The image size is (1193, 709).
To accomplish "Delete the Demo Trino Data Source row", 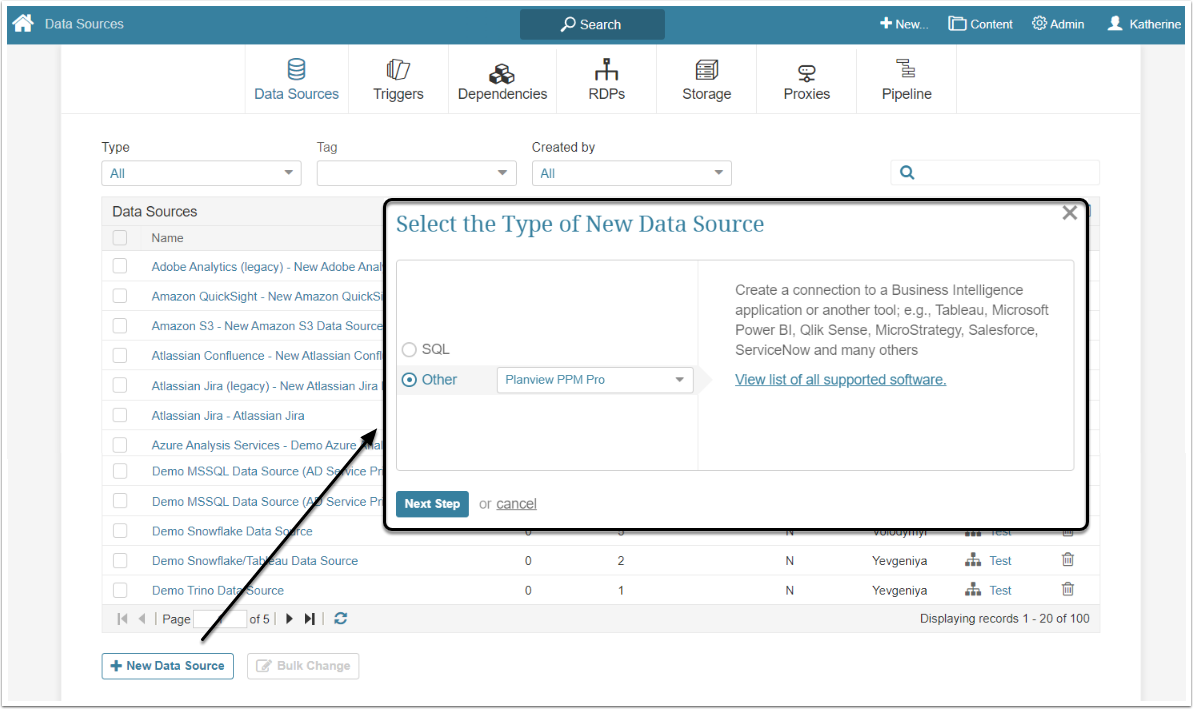I will (x=1067, y=590).
